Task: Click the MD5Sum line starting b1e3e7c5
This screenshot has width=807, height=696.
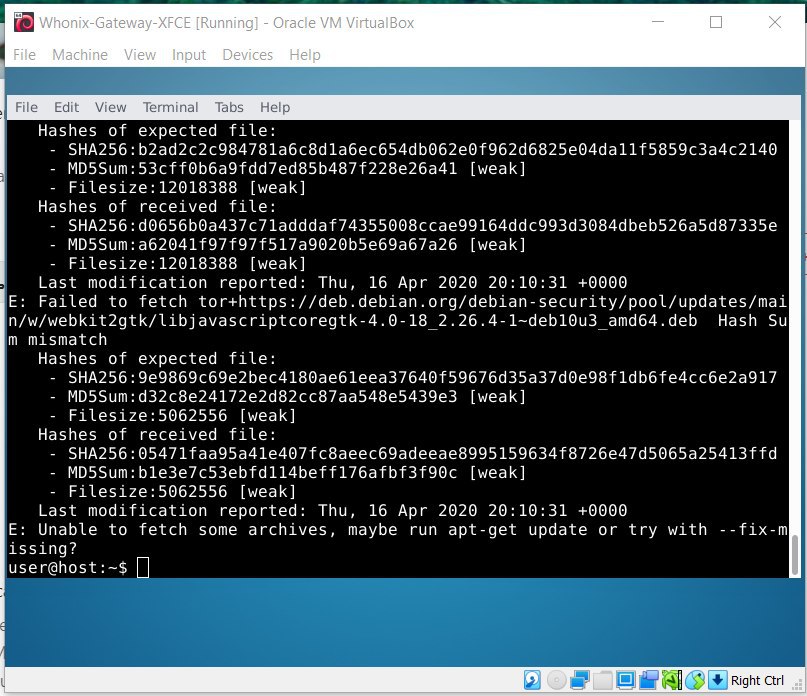Action: (x=288, y=473)
